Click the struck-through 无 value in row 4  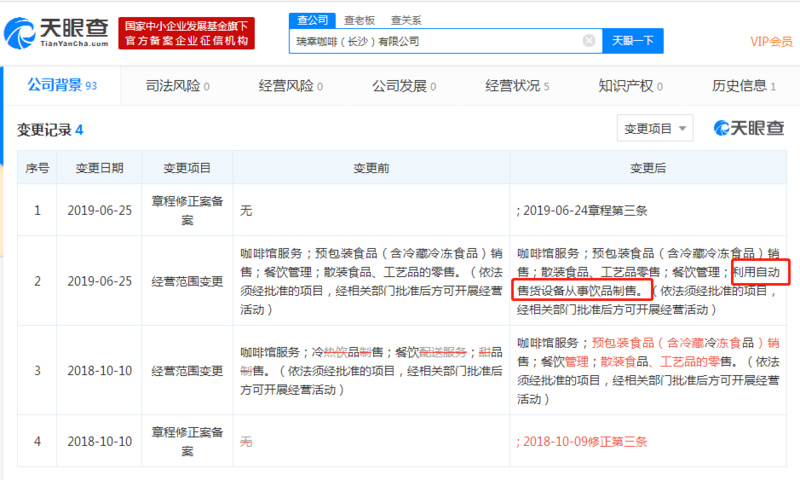246,441
